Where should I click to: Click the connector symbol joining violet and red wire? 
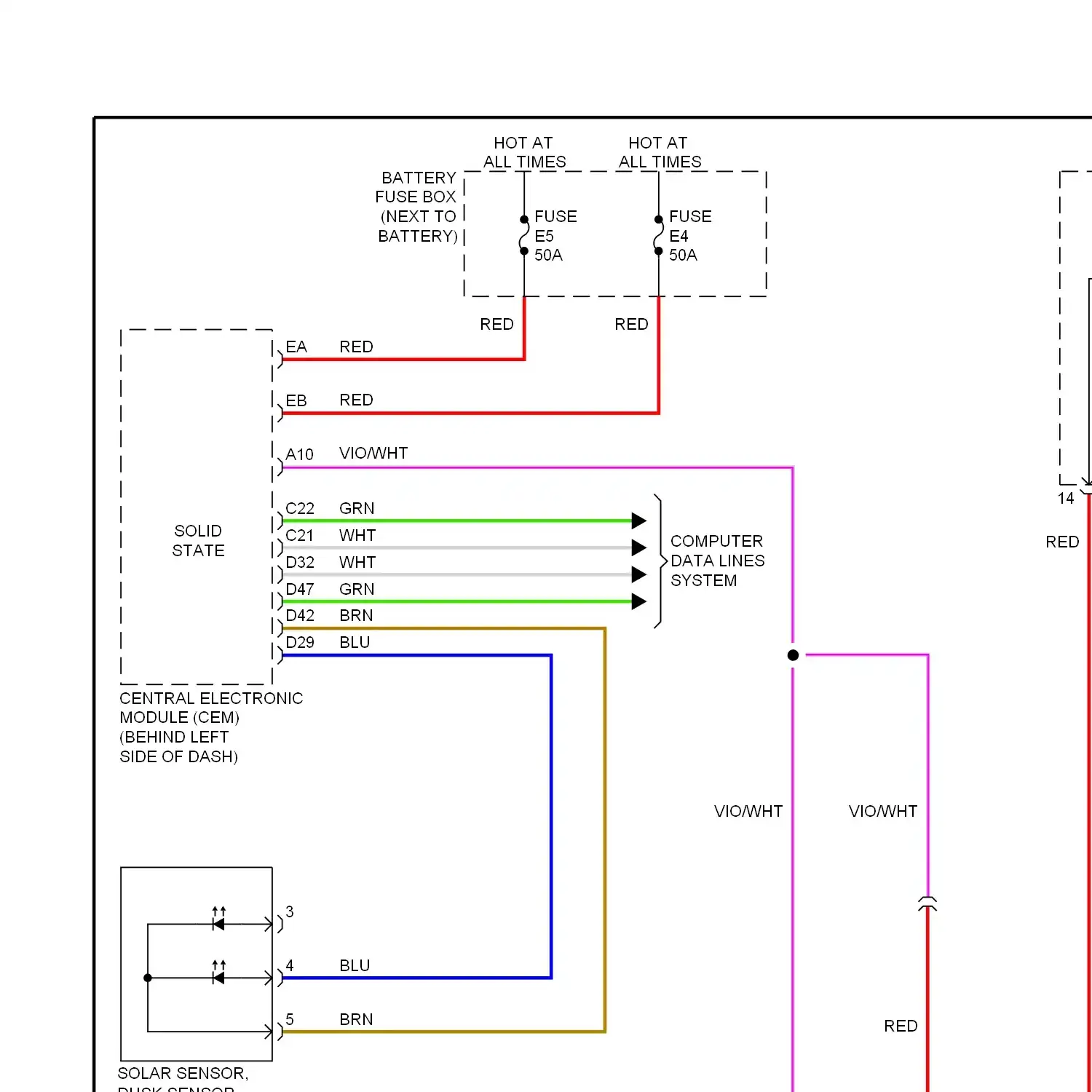point(927,904)
